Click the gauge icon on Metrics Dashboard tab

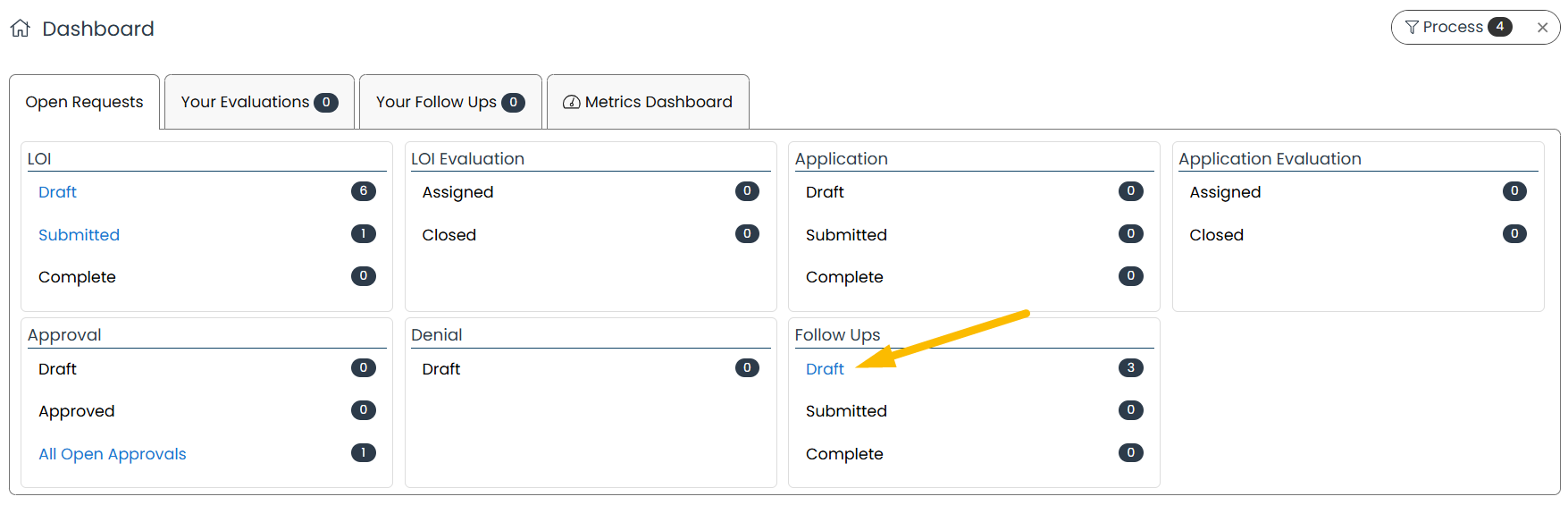coord(572,103)
